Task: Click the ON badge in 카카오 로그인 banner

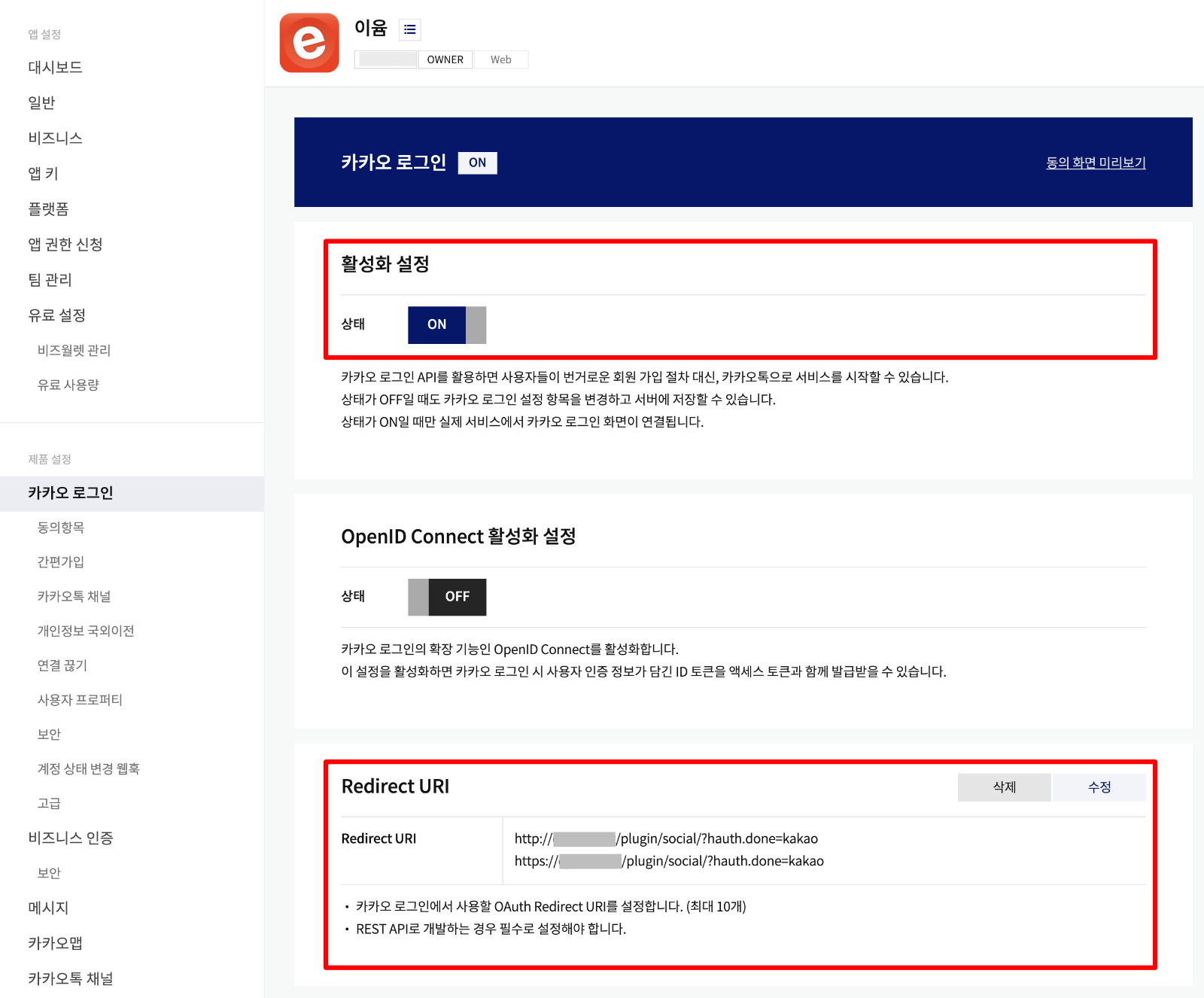Action: (x=478, y=163)
